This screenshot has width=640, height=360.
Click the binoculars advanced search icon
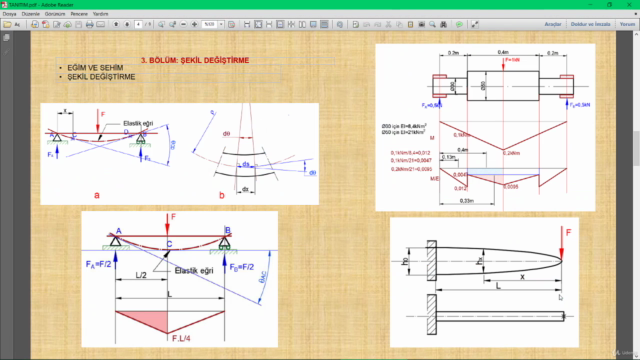tap(443, 24)
